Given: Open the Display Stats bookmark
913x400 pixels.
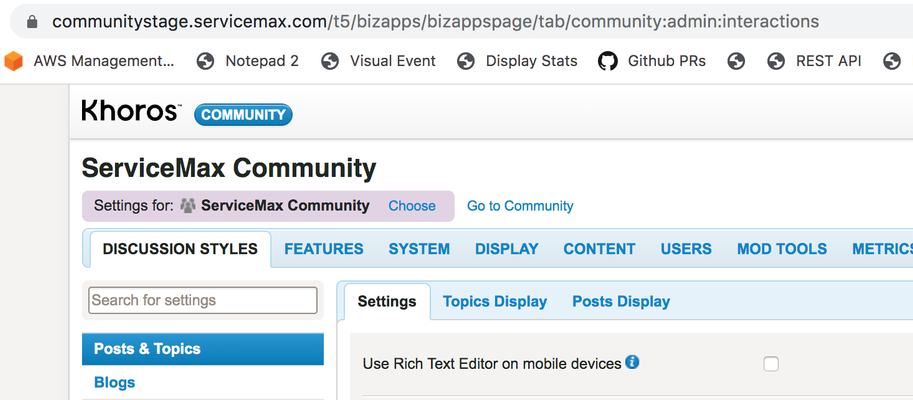Looking at the screenshot, I should point(517,61).
